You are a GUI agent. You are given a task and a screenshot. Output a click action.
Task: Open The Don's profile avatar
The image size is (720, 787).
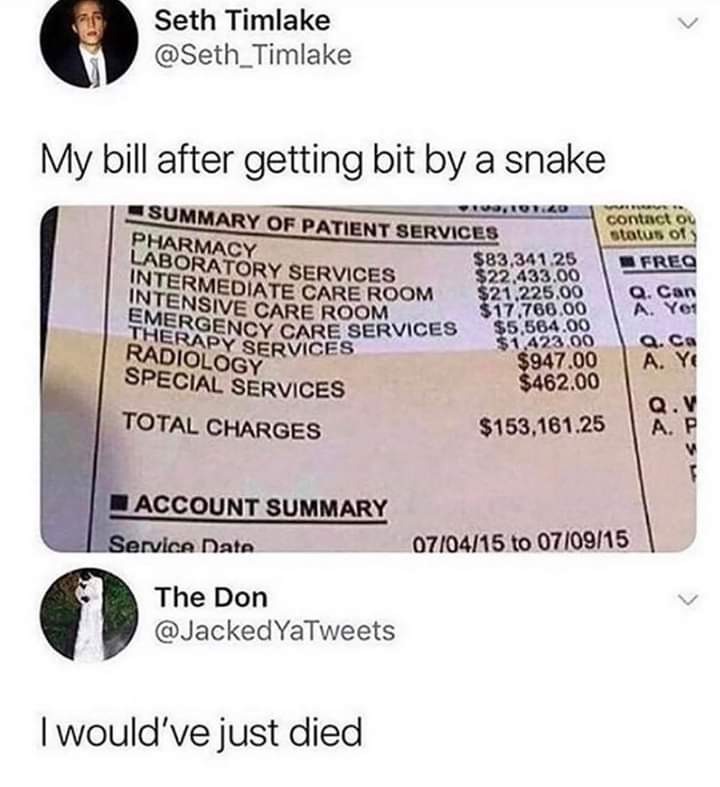click(x=89, y=614)
